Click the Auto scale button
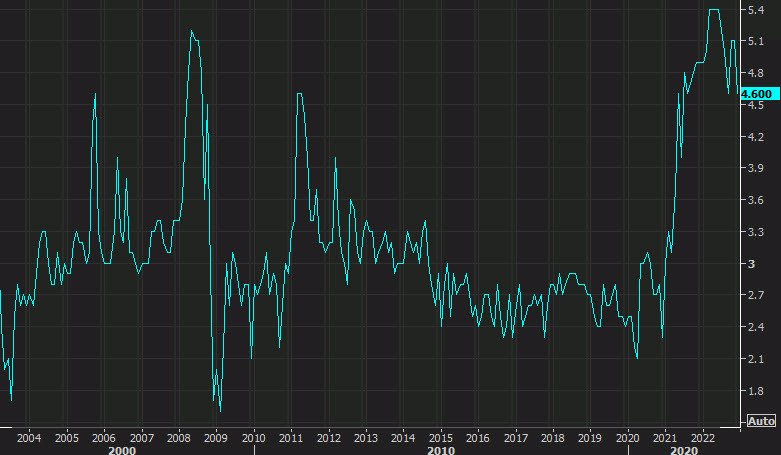Viewport: 781px width, 455px height. [x=762, y=421]
